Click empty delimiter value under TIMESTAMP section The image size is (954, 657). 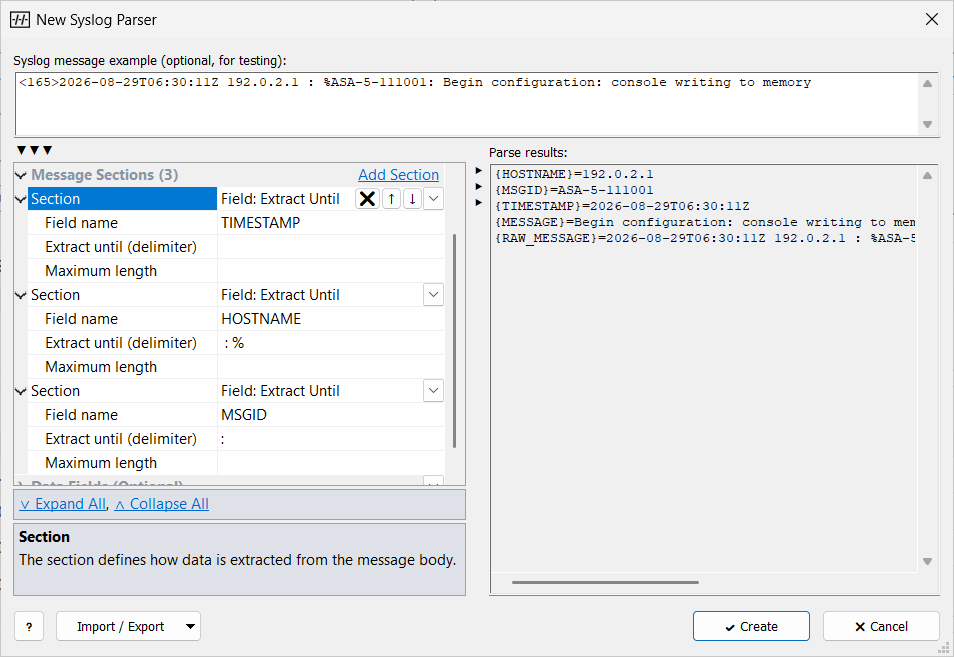click(x=330, y=247)
